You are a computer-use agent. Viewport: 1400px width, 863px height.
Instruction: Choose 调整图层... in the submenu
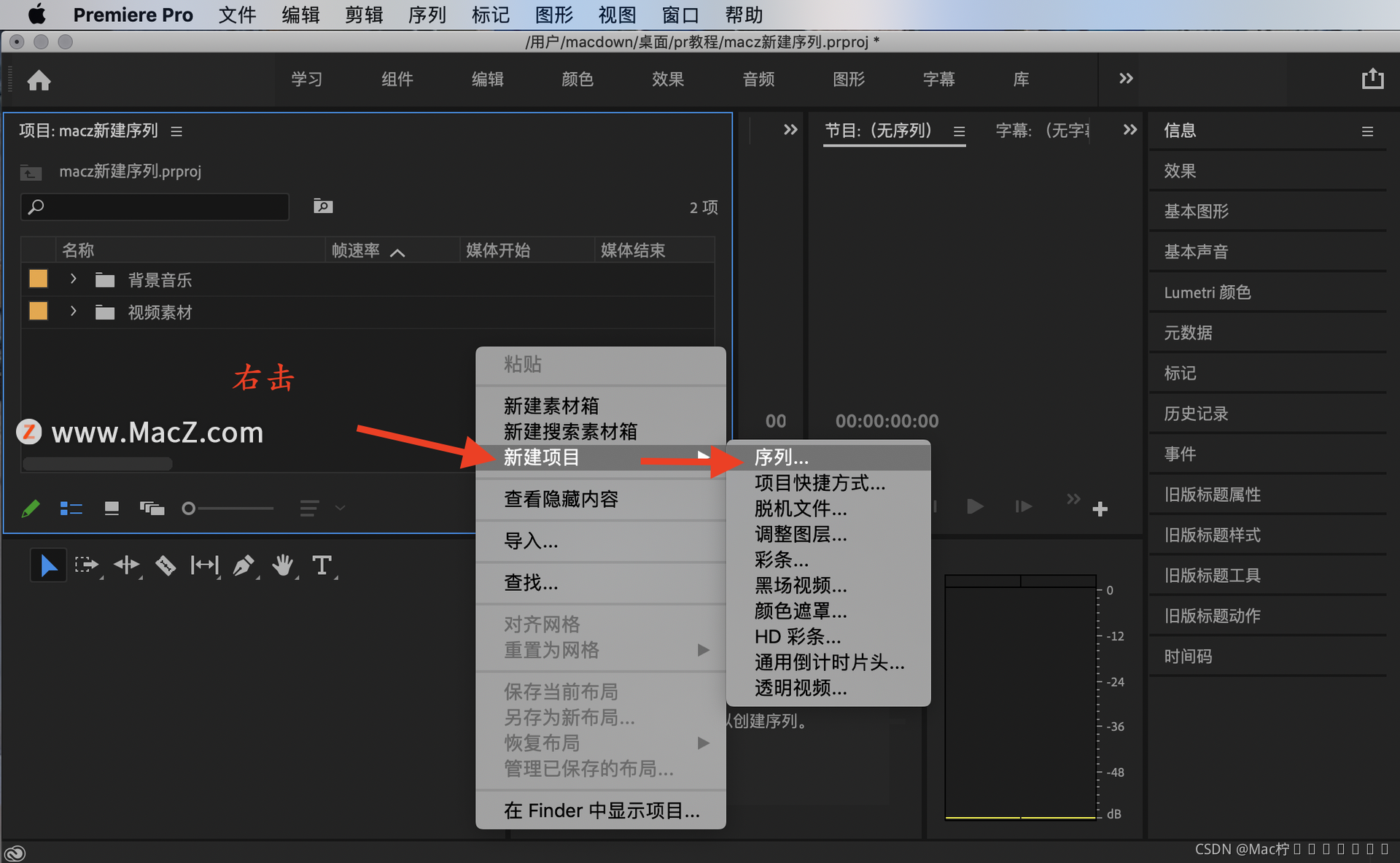[828, 534]
